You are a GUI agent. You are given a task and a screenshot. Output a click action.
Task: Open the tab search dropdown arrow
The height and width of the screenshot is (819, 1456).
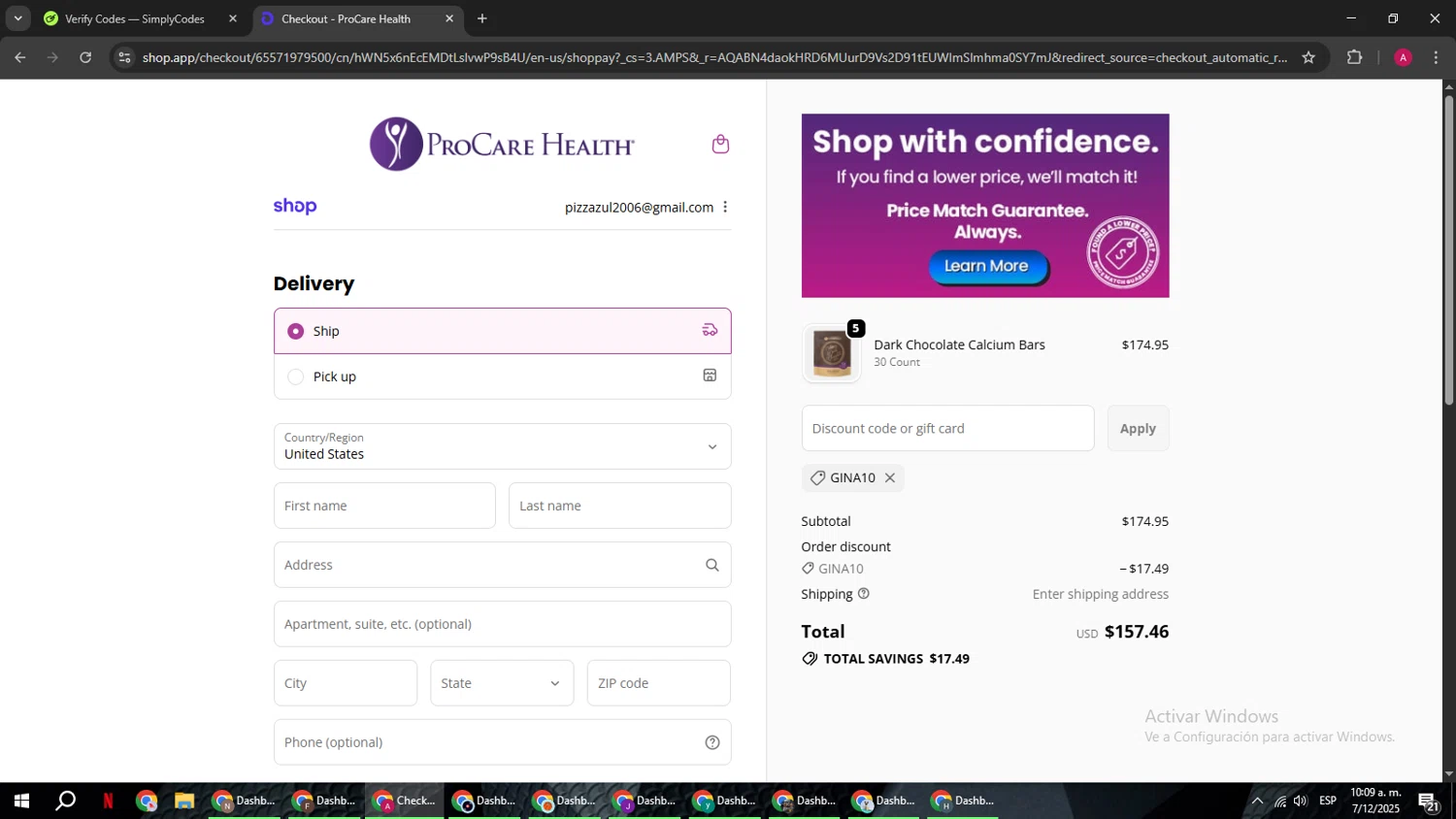pyautogui.click(x=17, y=18)
